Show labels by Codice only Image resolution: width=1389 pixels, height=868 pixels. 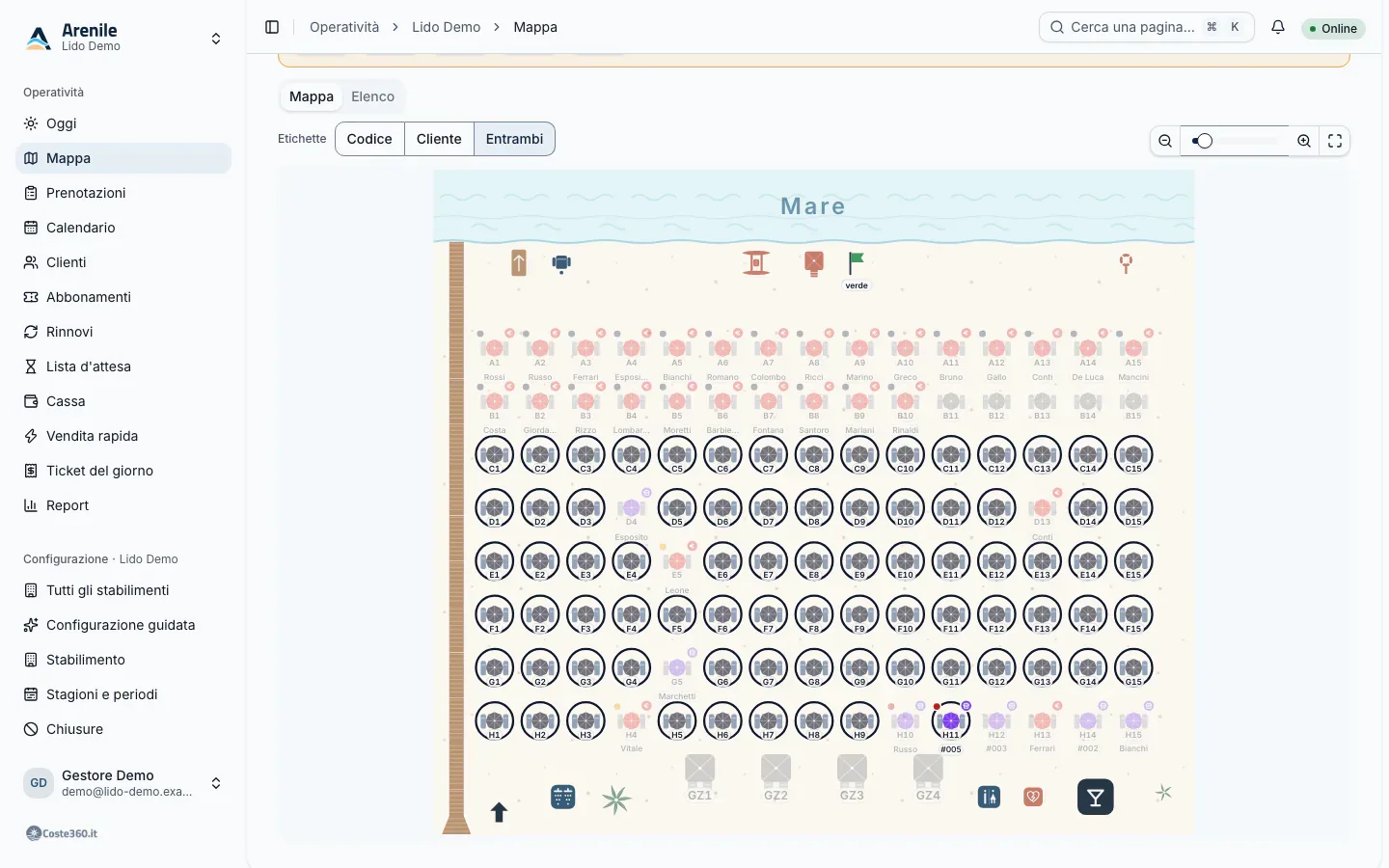(369, 139)
